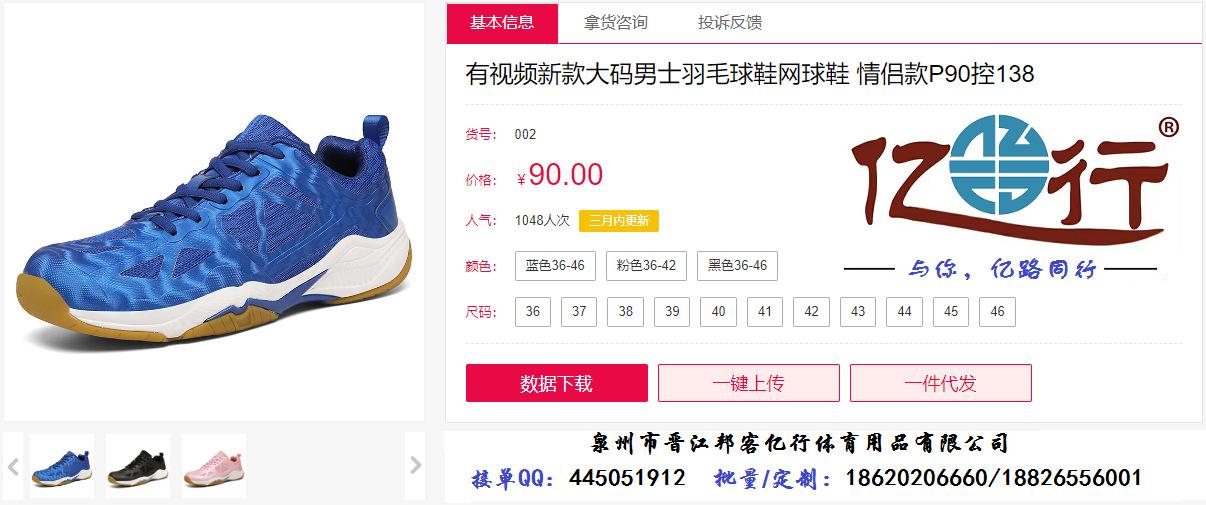Choose color option 蓝色36-46
This screenshot has height=505, width=1206.
[555, 266]
